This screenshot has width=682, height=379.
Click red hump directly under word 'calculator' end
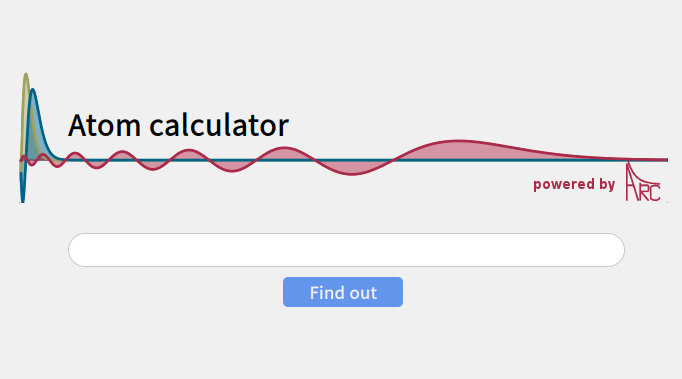tap(282, 154)
